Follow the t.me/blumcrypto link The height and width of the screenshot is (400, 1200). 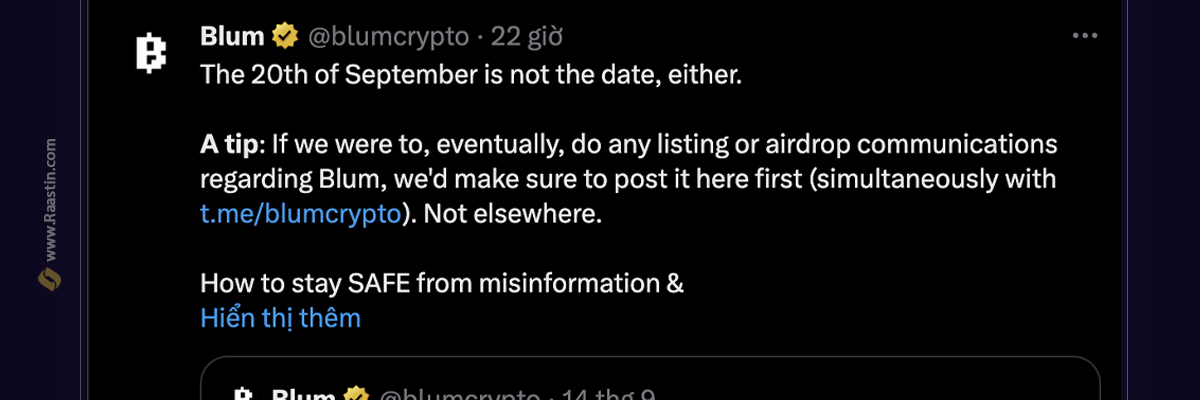300,215
